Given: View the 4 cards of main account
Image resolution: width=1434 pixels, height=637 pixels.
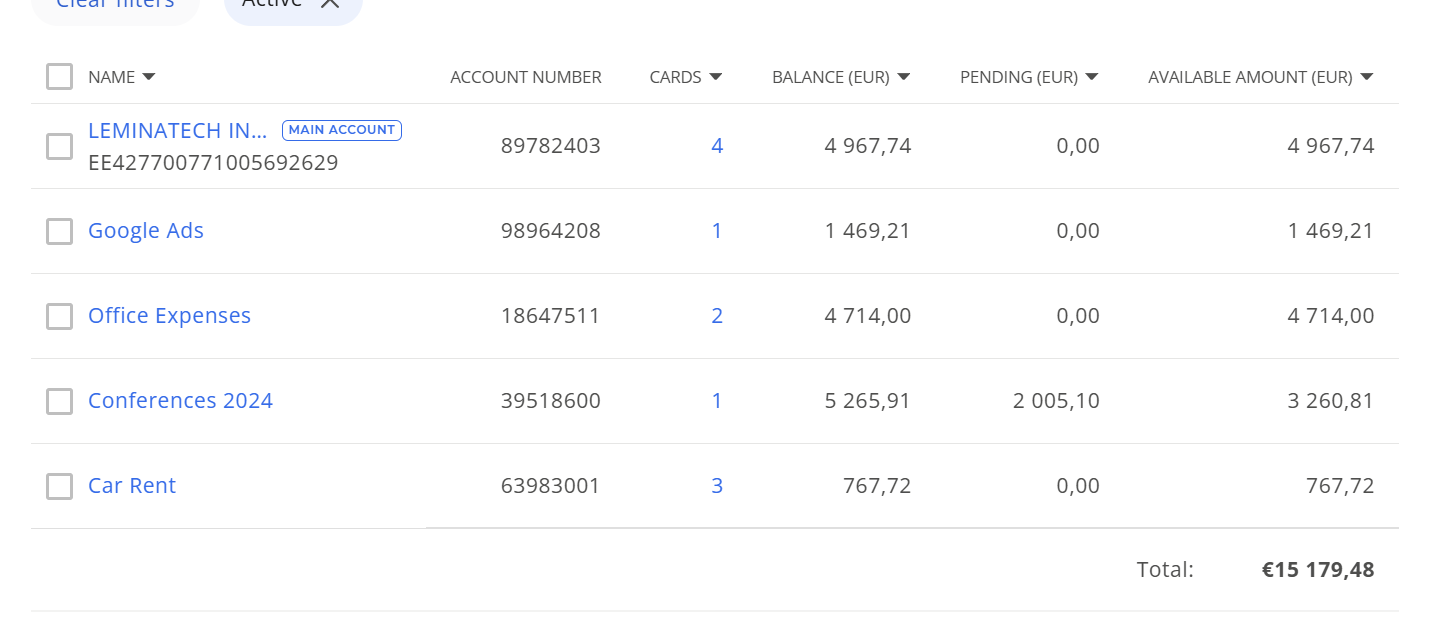Looking at the screenshot, I should [717, 147].
